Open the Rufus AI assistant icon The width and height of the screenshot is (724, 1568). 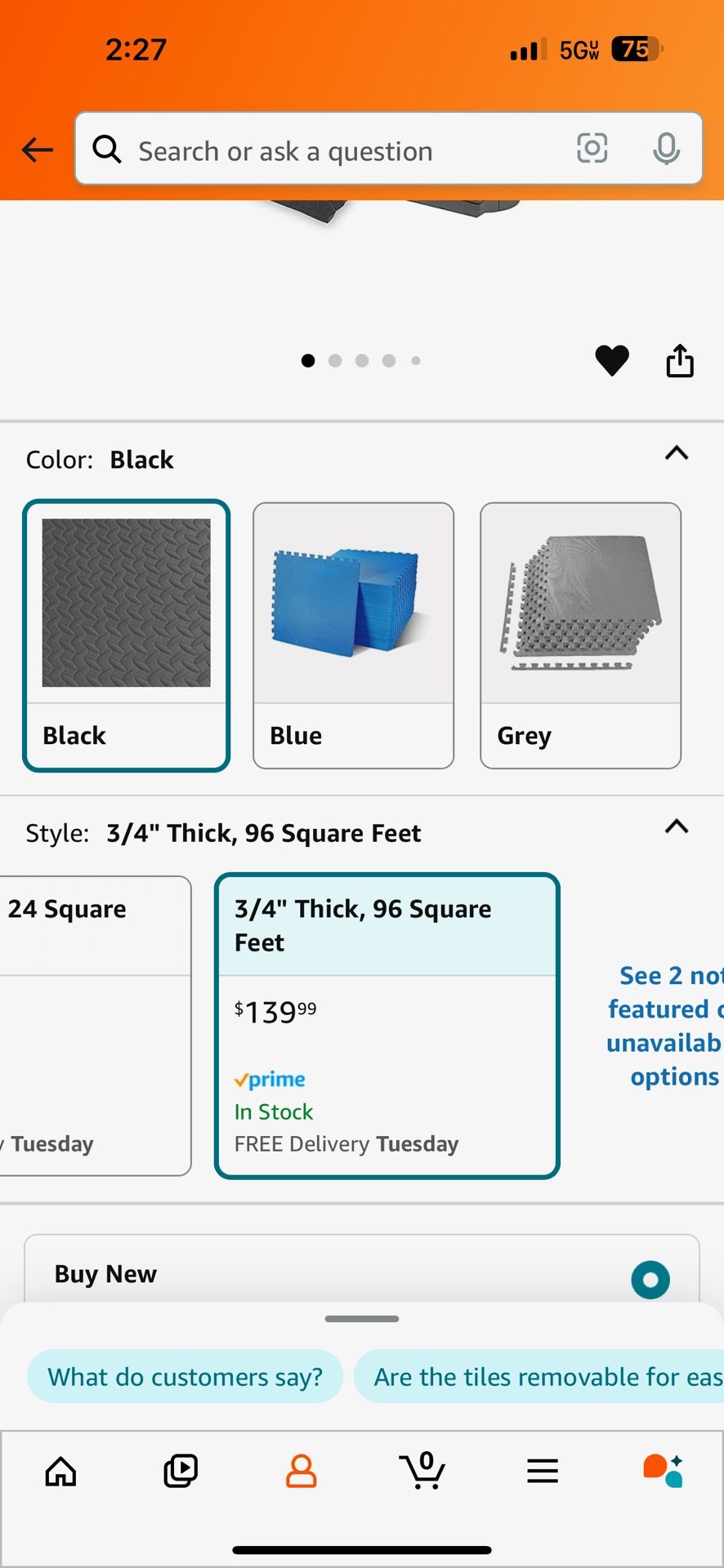663,1471
